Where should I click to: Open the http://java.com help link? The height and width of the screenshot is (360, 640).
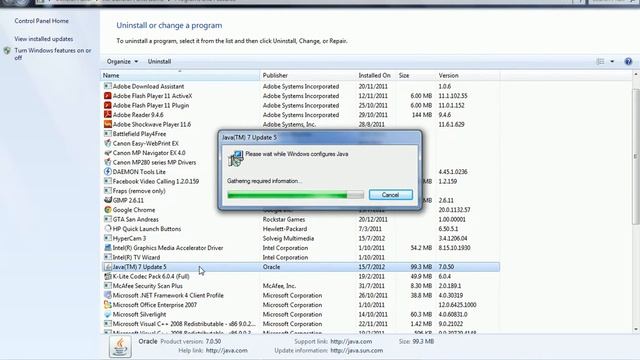[x=227, y=351]
